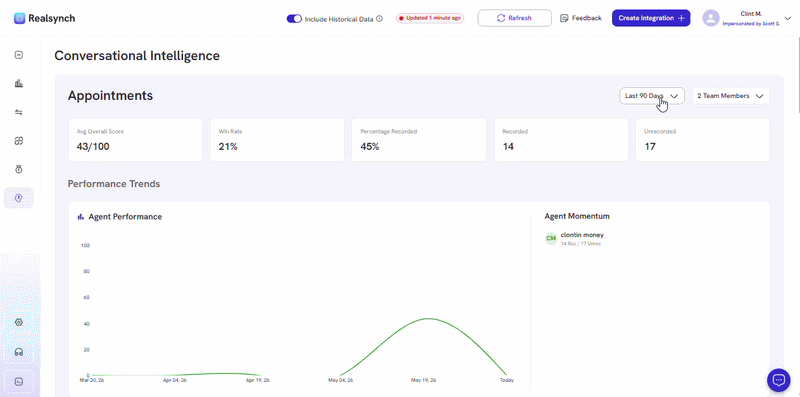Click the Performance Trends heading

click(114, 184)
